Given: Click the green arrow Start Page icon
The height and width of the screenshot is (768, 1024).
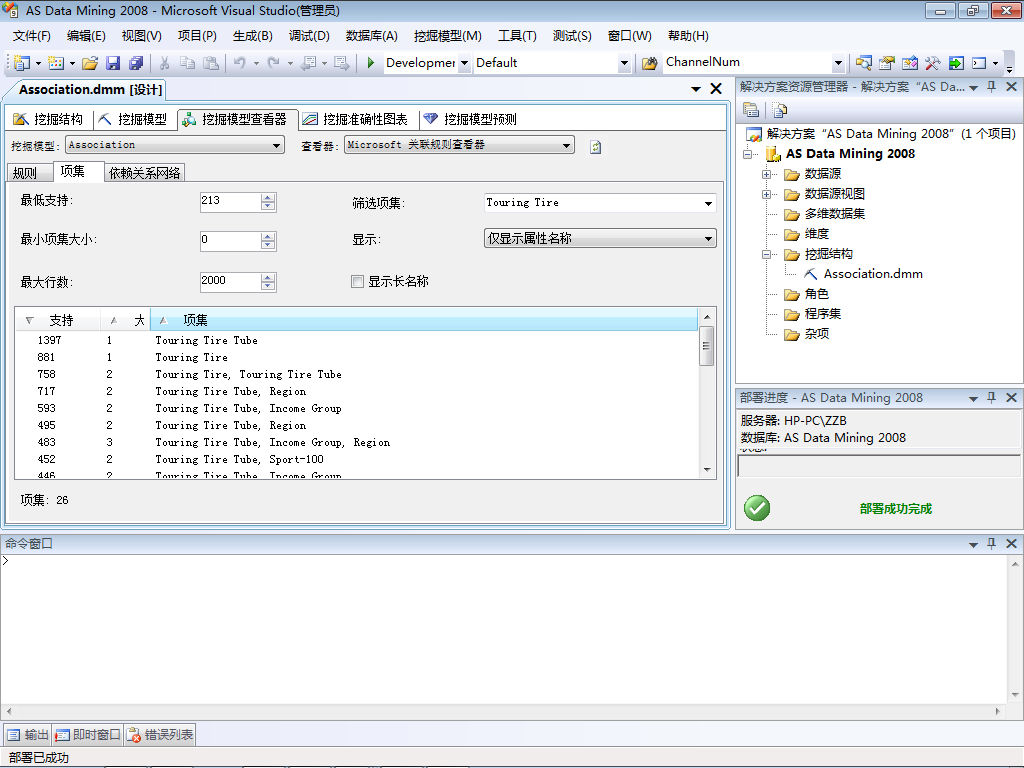Looking at the screenshot, I should tap(956, 63).
